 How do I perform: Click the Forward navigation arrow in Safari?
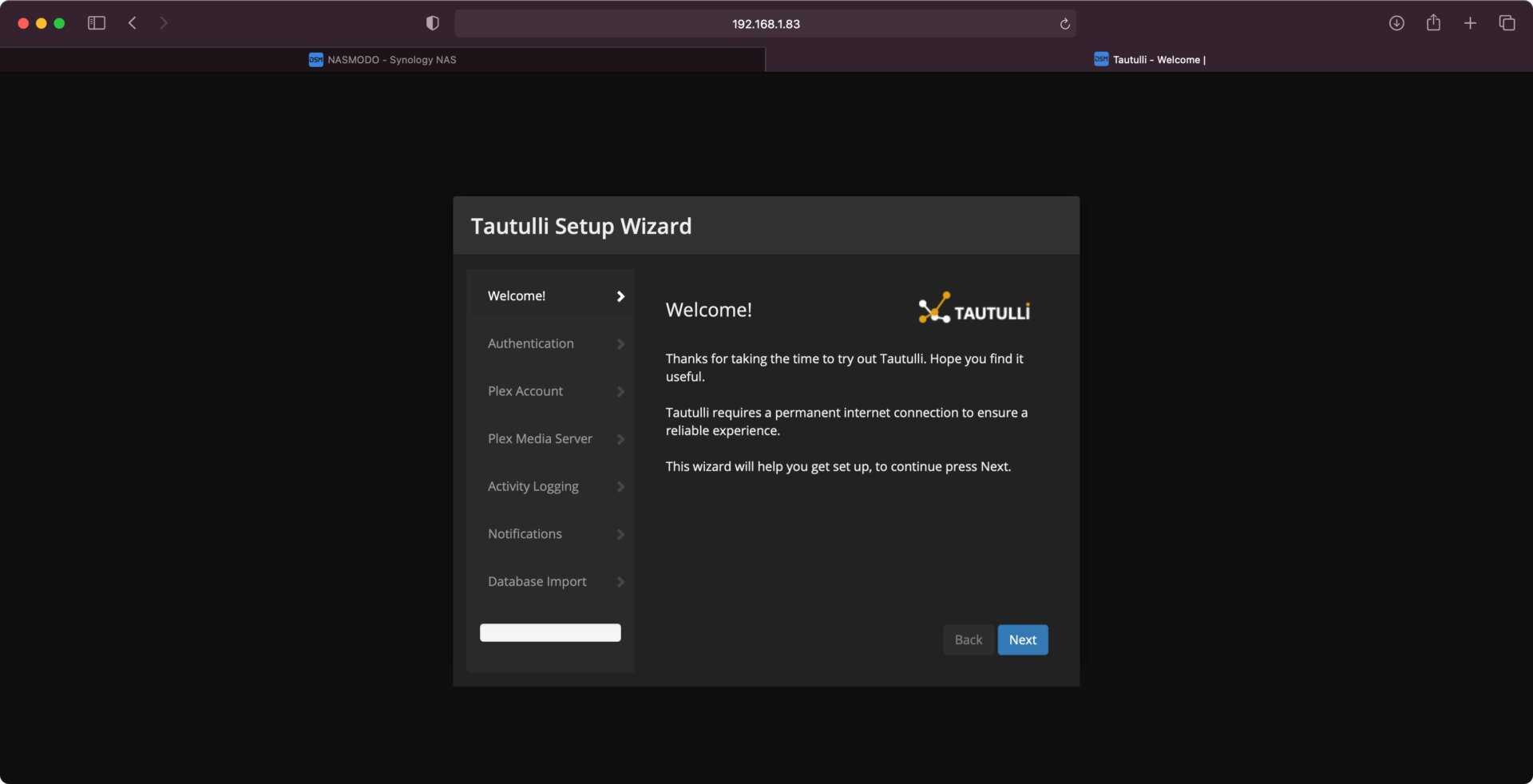pyautogui.click(x=164, y=23)
